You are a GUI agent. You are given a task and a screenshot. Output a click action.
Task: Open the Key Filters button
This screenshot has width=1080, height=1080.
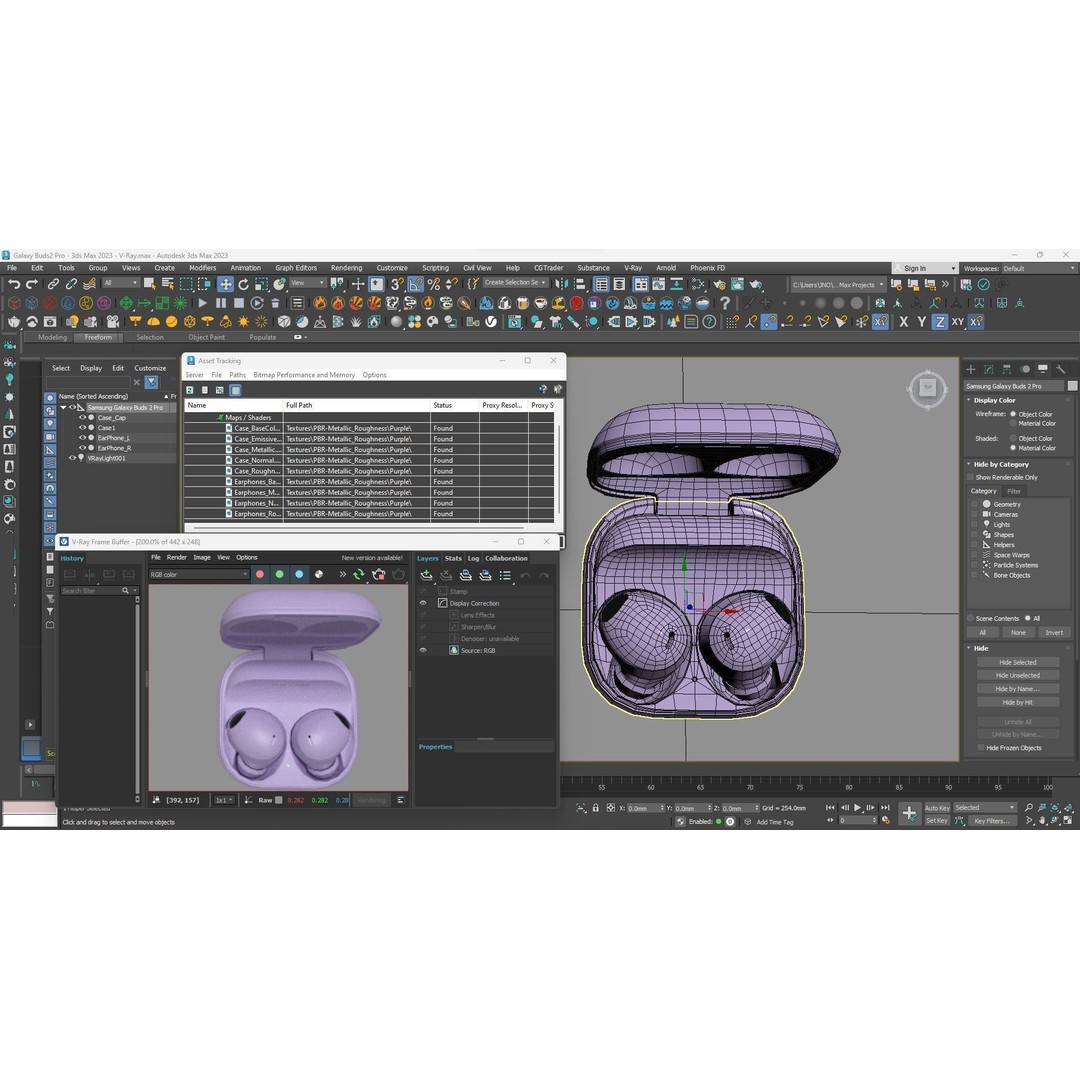tap(991, 821)
